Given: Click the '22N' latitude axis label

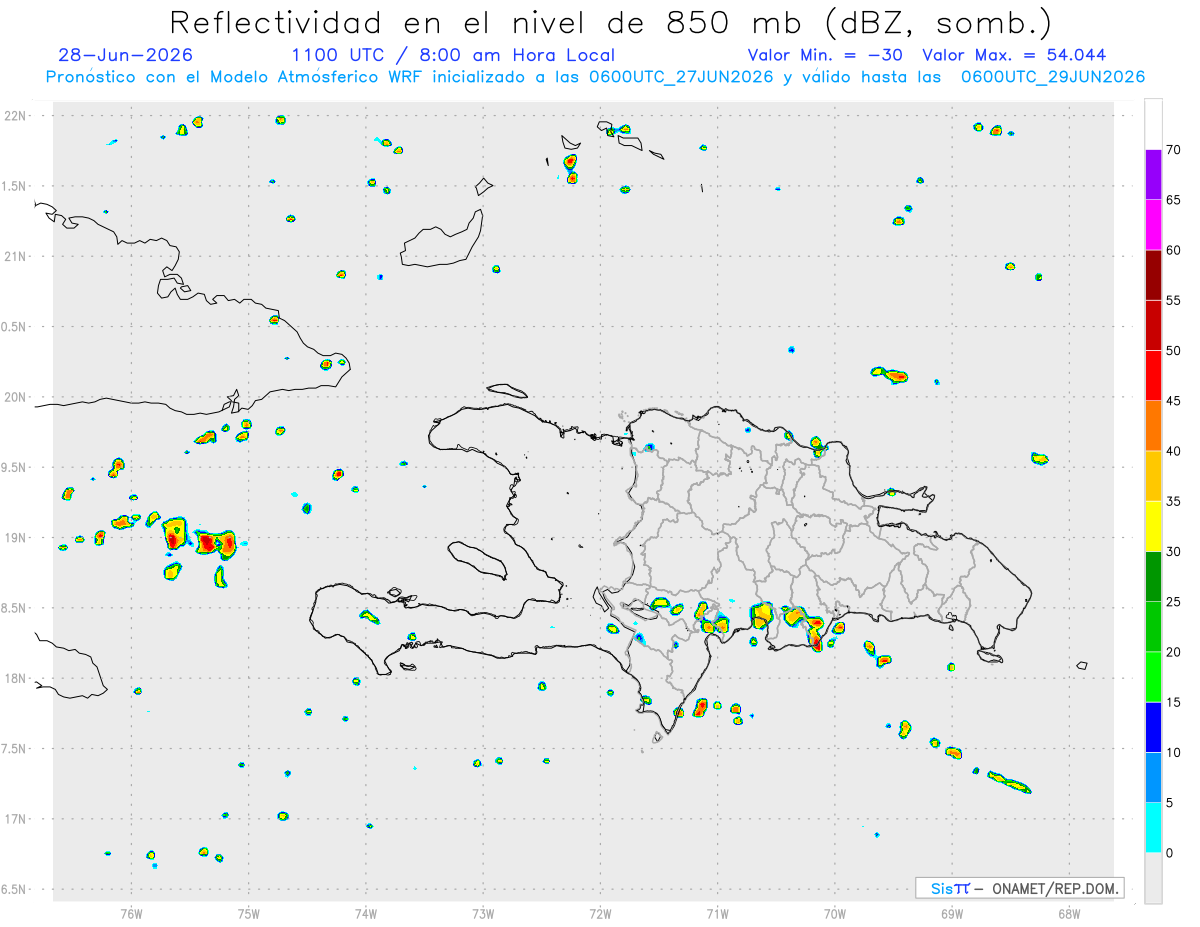Looking at the screenshot, I should coord(17,116).
